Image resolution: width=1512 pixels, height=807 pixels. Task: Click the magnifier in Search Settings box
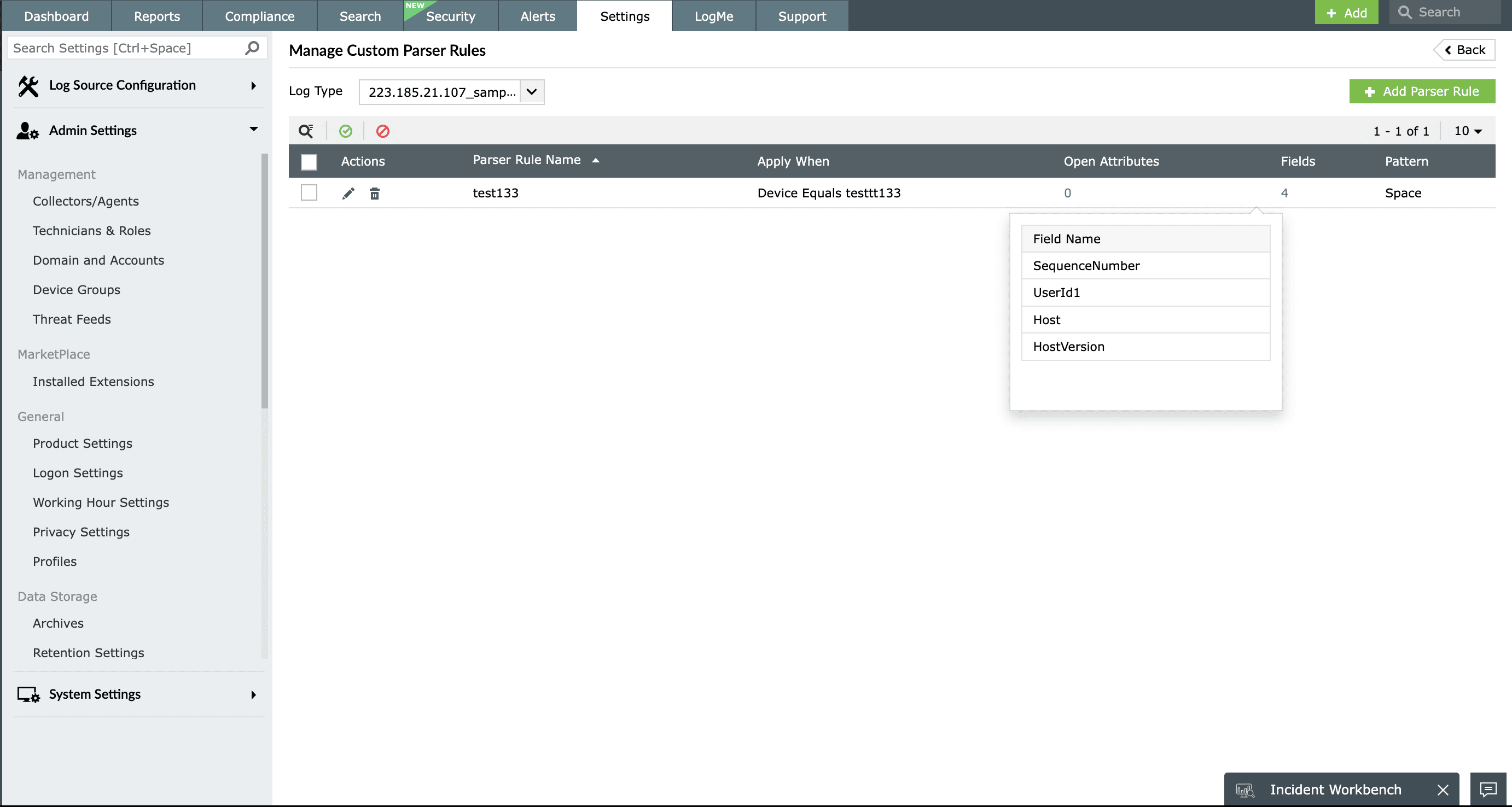click(x=252, y=48)
